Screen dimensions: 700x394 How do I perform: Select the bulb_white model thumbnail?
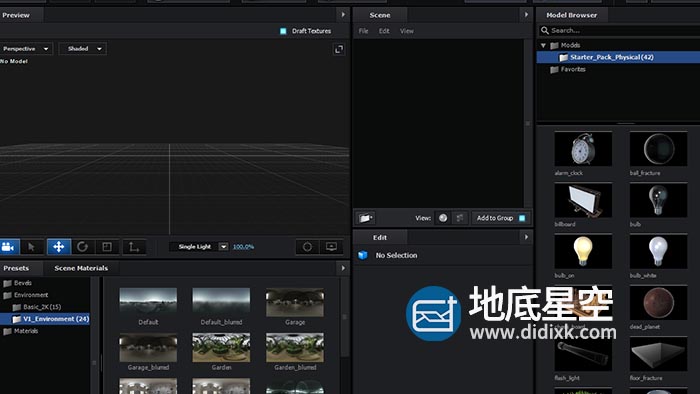pos(658,252)
